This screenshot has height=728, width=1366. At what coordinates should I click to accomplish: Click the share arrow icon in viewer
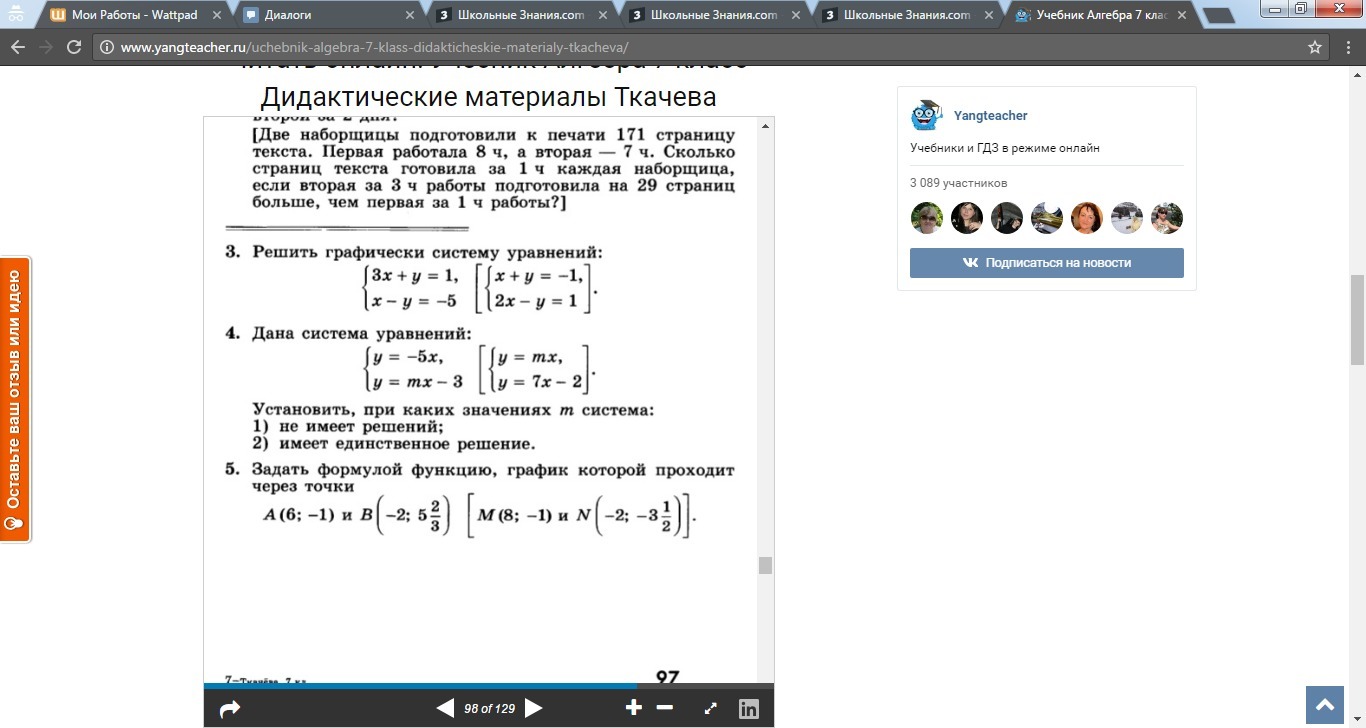coord(229,709)
